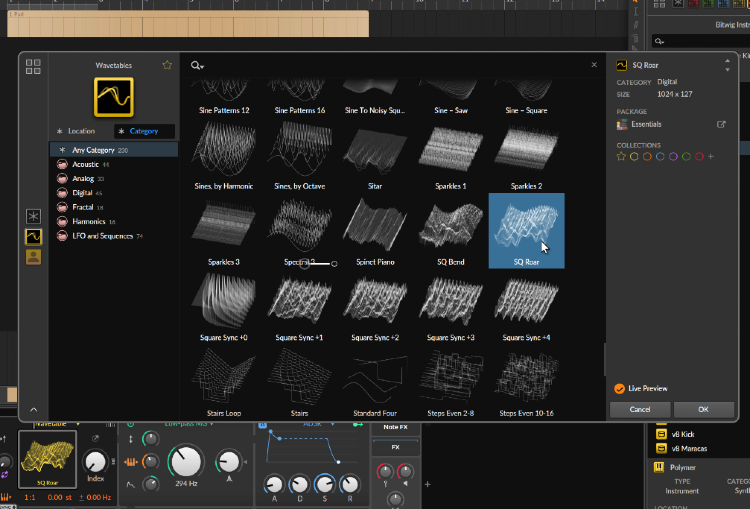The width and height of the screenshot is (750, 509).
Task: Tag with orange collection circle
Action: [x=647, y=156]
